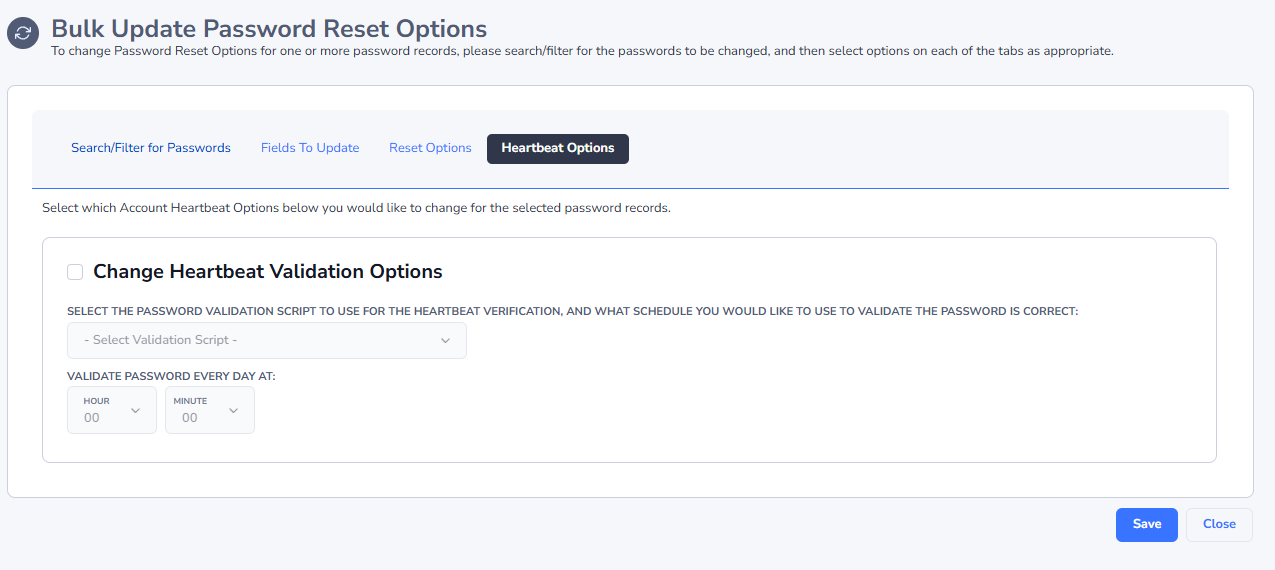Switch to the Fields To Update tab

[310, 148]
